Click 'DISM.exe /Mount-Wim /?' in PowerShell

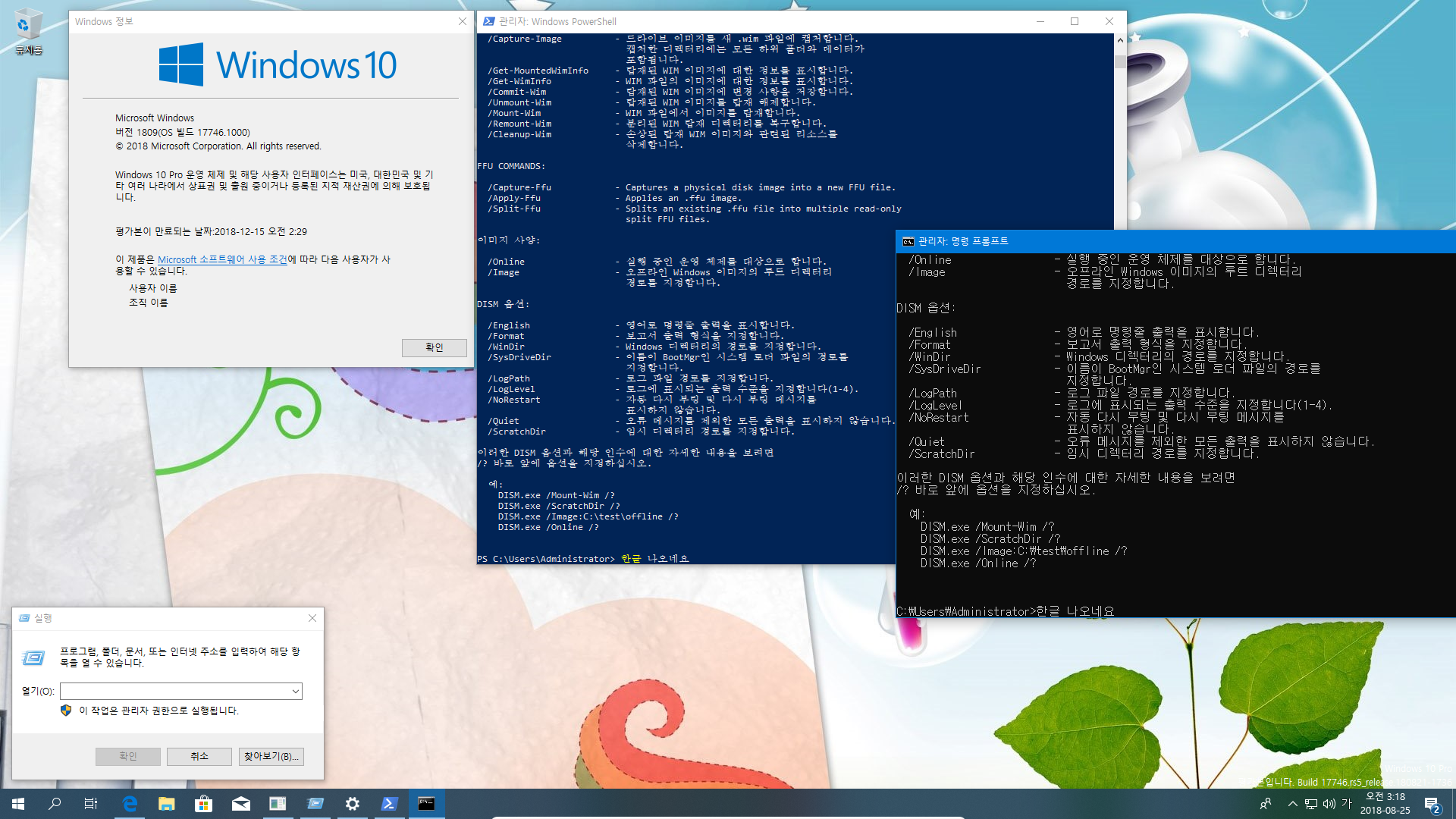(x=556, y=495)
